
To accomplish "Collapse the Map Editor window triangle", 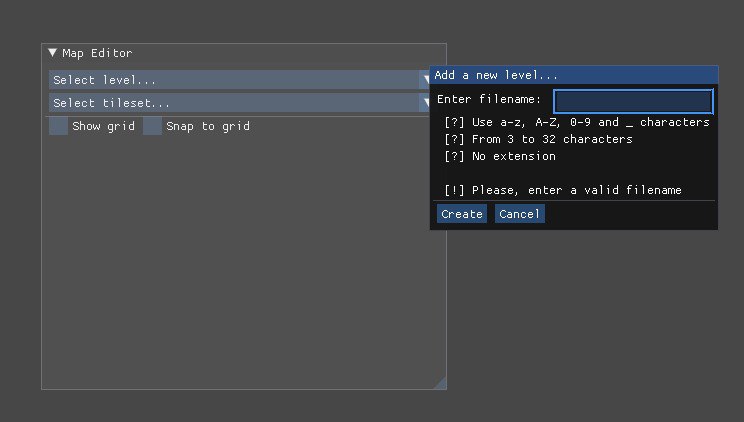I will (53, 53).
